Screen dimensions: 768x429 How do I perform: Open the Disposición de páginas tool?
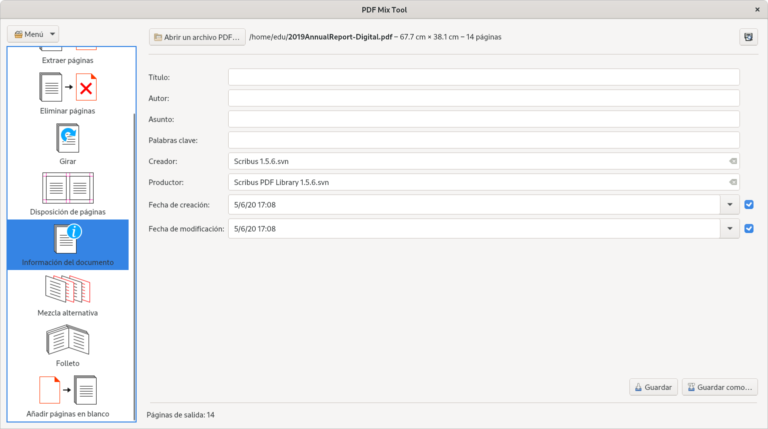pos(68,194)
